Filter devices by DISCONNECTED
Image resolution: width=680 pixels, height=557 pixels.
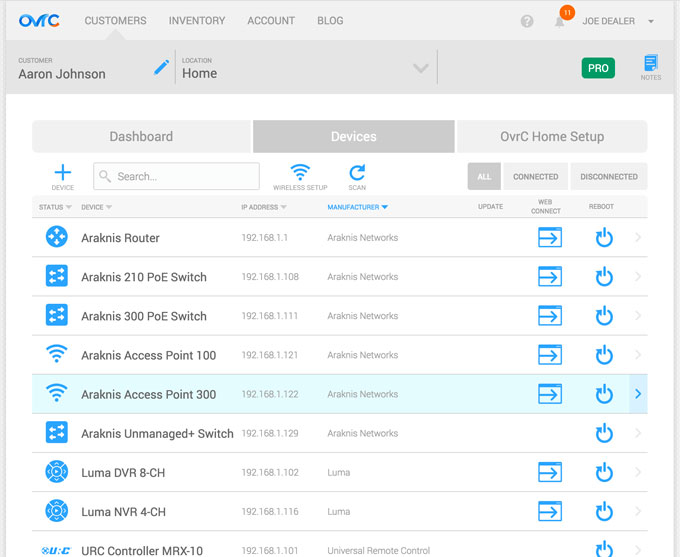tap(609, 177)
